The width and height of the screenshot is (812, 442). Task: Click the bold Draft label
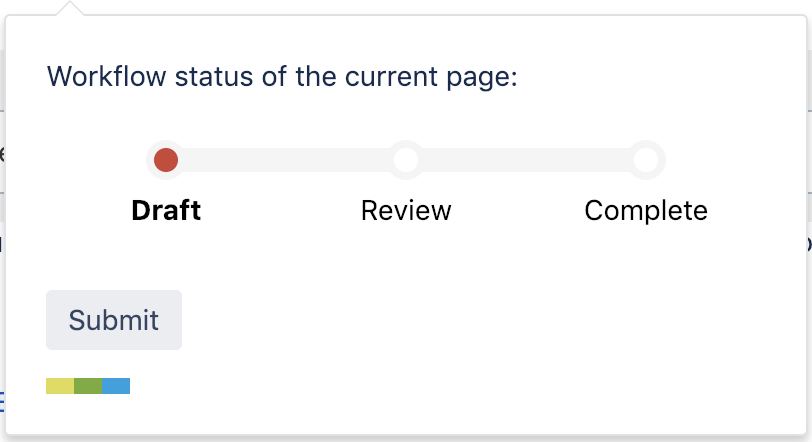coord(166,211)
